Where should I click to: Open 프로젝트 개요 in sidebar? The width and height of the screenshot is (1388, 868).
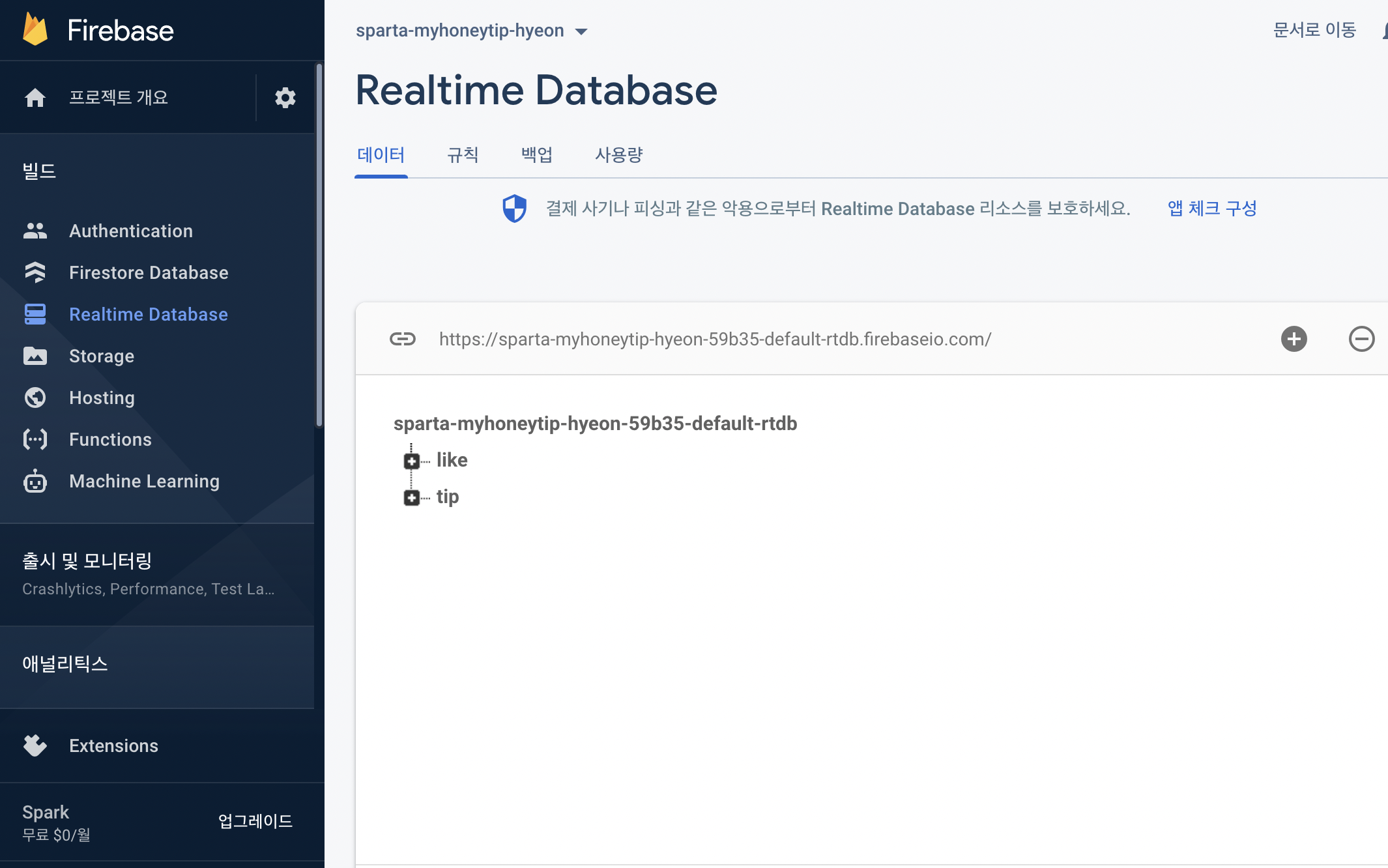(119, 98)
